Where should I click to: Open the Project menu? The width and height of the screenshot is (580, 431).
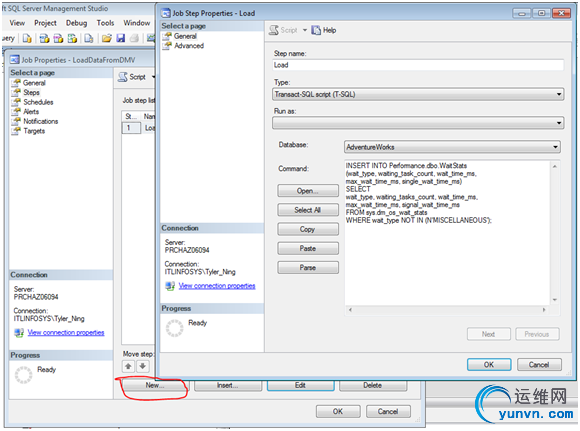pyautogui.click(x=45, y=23)
